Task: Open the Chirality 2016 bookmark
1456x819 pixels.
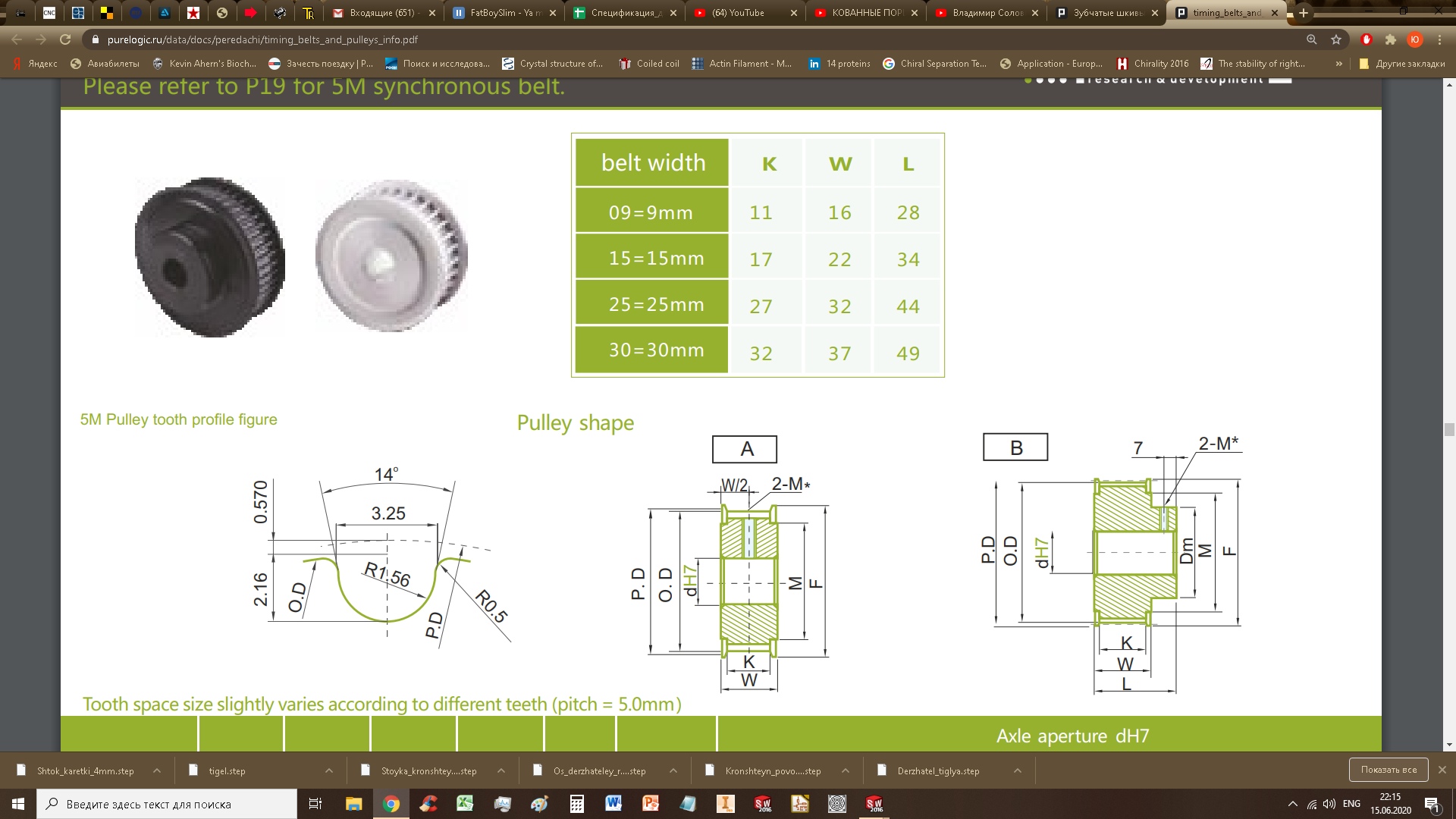Action: tap(1160, 64)
